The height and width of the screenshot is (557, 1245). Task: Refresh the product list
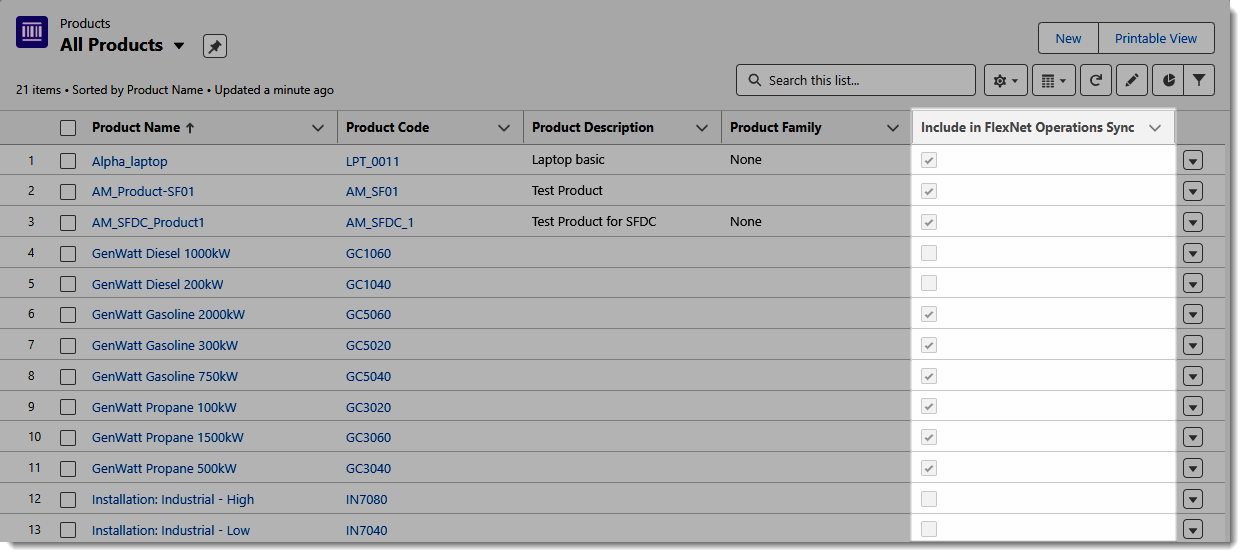click(1096, 81)
